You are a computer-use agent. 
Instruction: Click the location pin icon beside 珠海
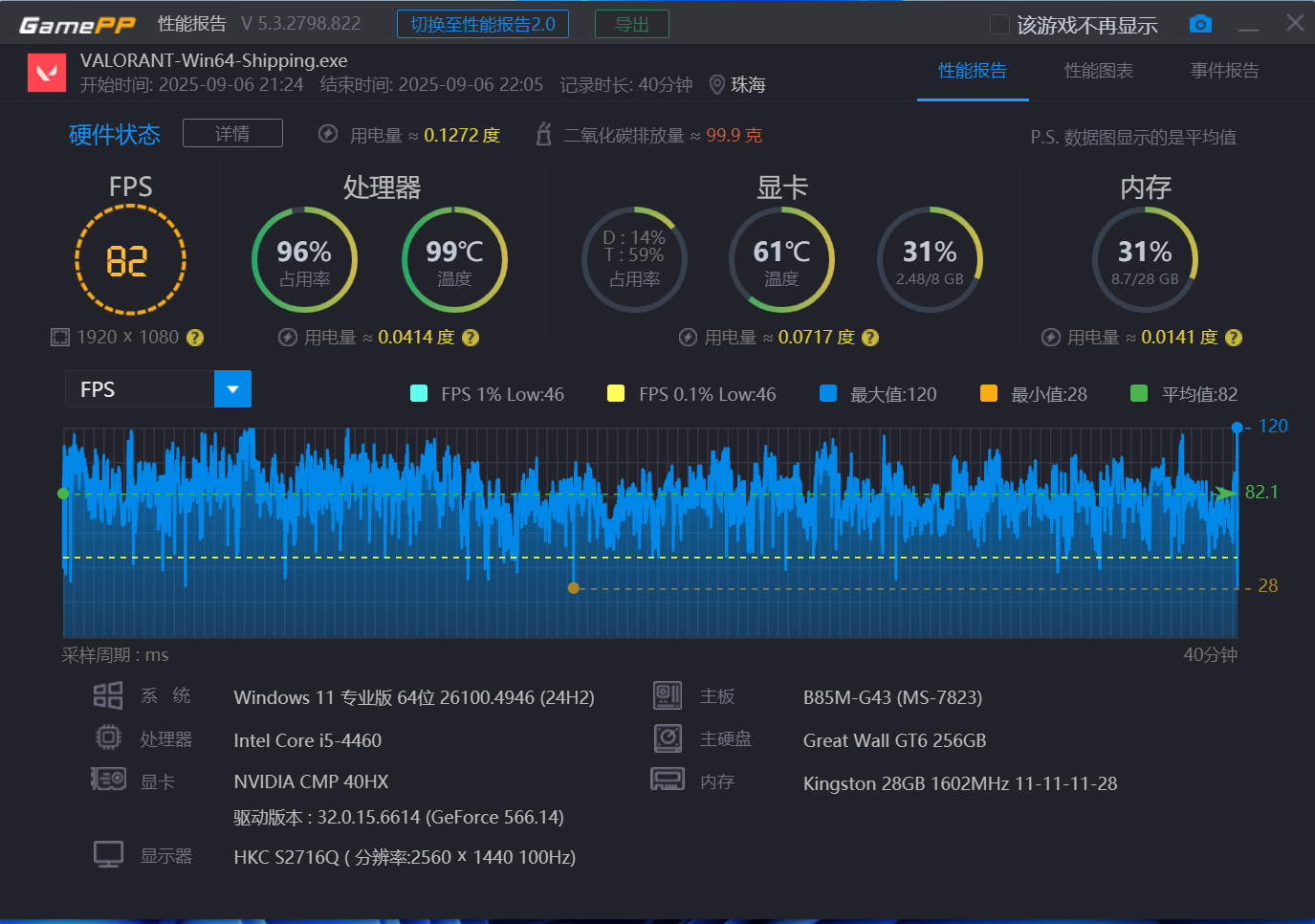pos(716,85)
